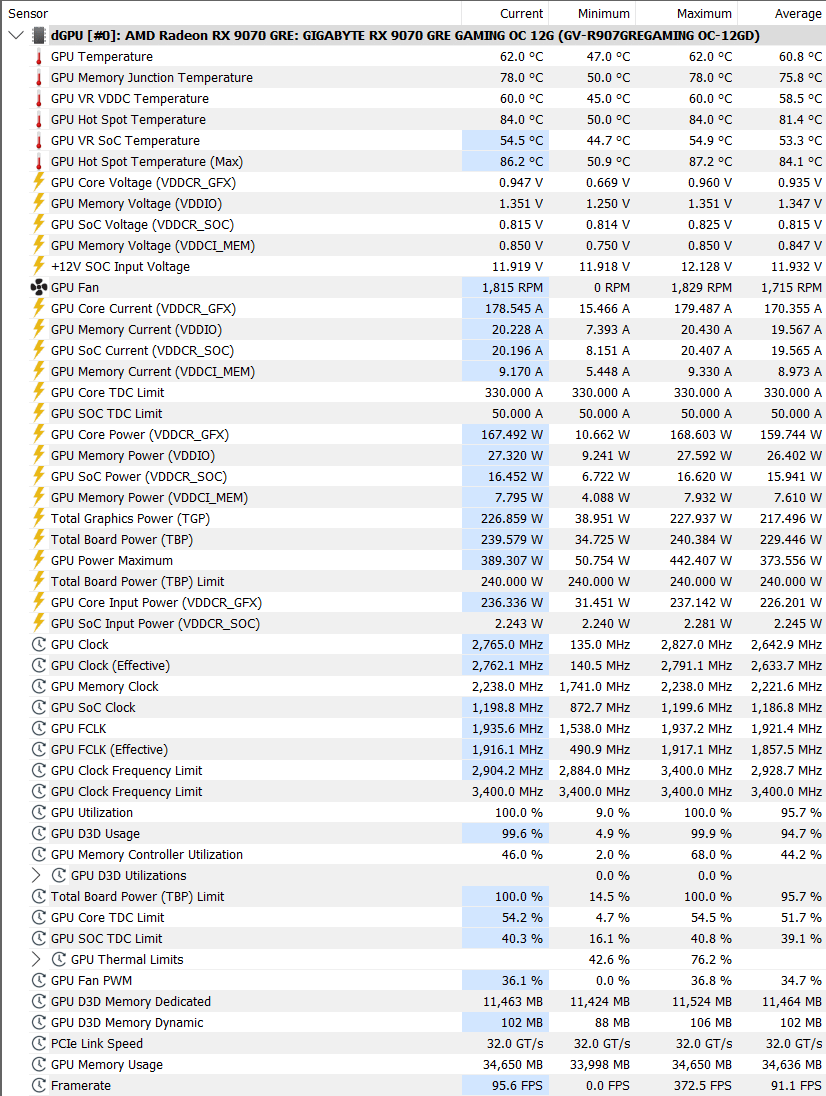
Task: Click the 178.545 A core current value
Action: click(x=514, y=308)
